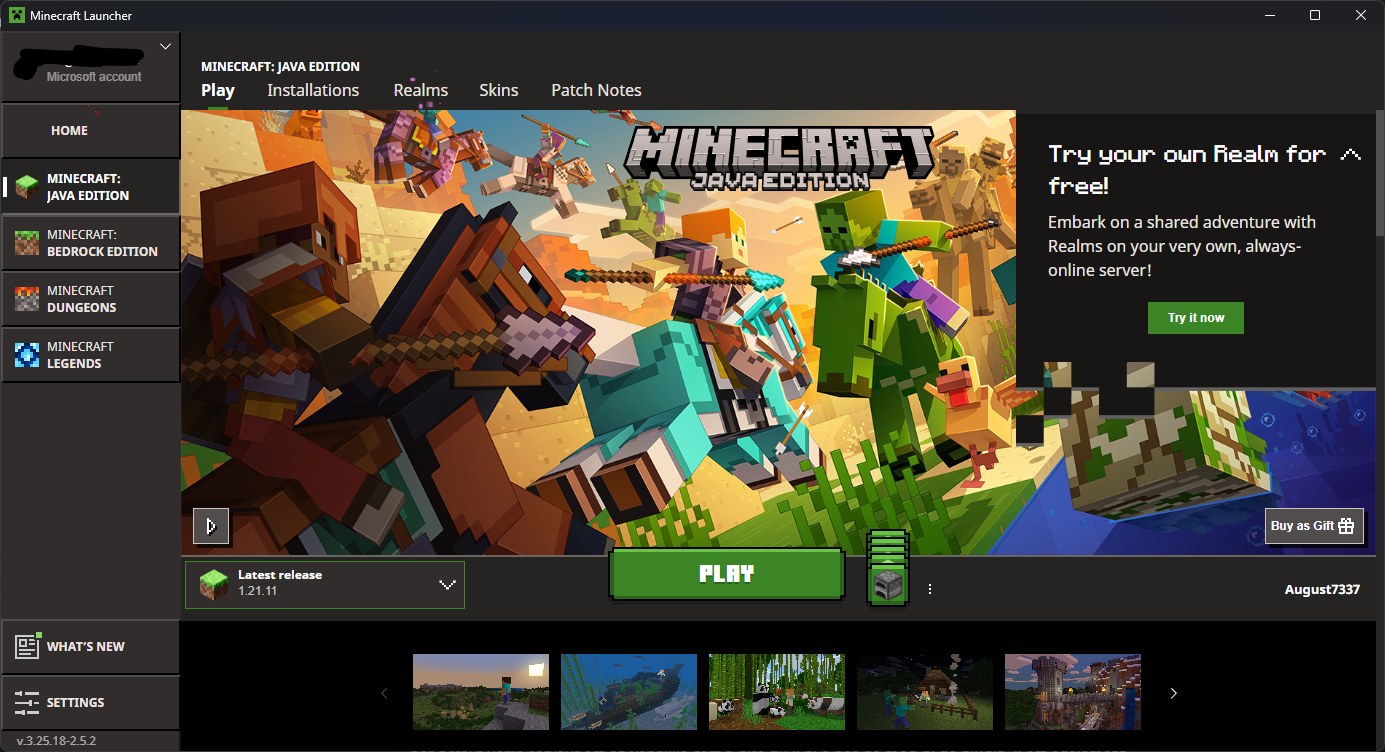
Task: Switch to the Installations tab
Action: (x=313, y=90)
